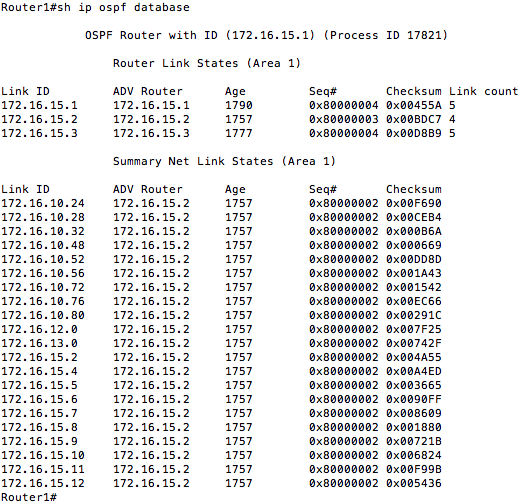The width and height of the screenshot is (523, 504).
Task: Select Link ID 172.16.12.0 entry
Action: pos(39,330)
